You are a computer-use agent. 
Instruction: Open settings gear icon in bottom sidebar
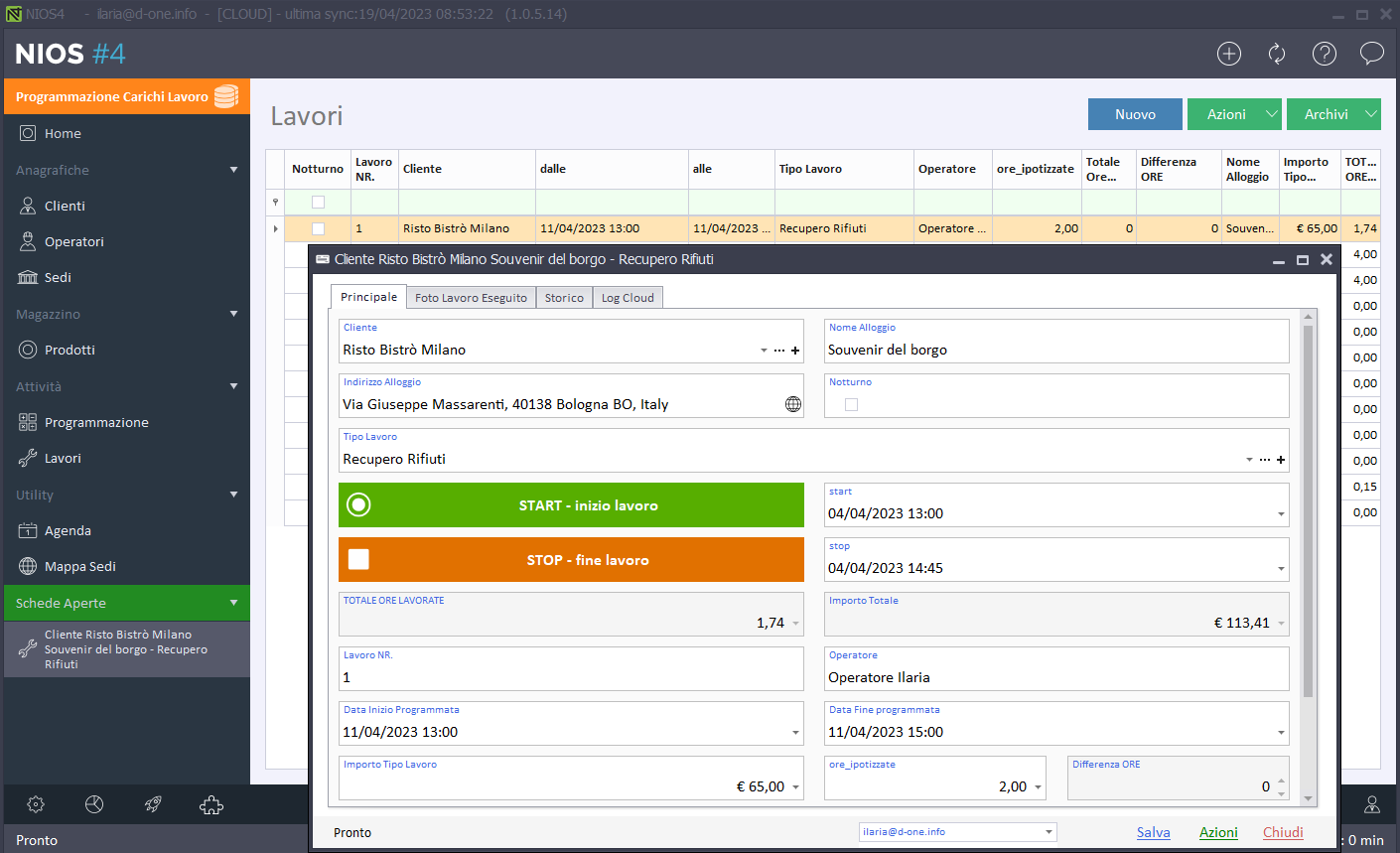(x=36, y=804)
